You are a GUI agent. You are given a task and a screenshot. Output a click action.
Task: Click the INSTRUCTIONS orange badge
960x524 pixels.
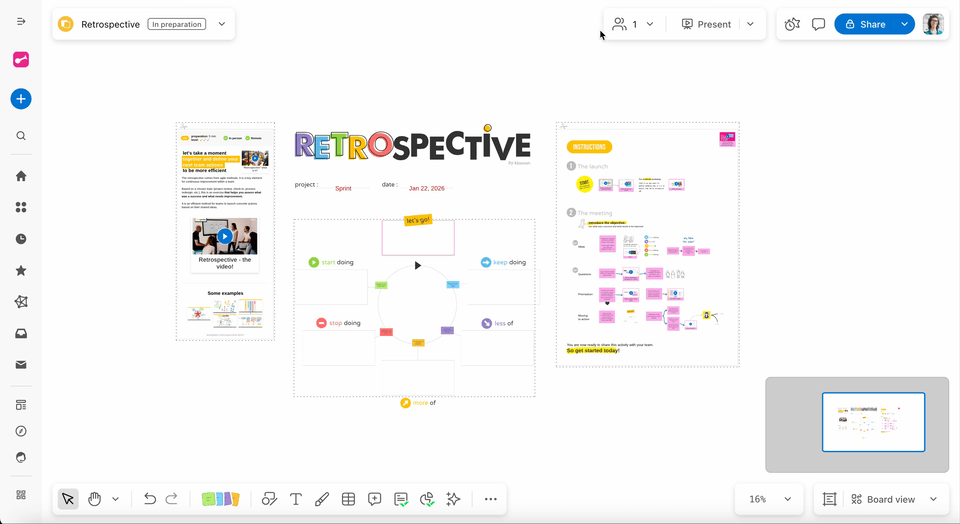[x=589, y=147]
